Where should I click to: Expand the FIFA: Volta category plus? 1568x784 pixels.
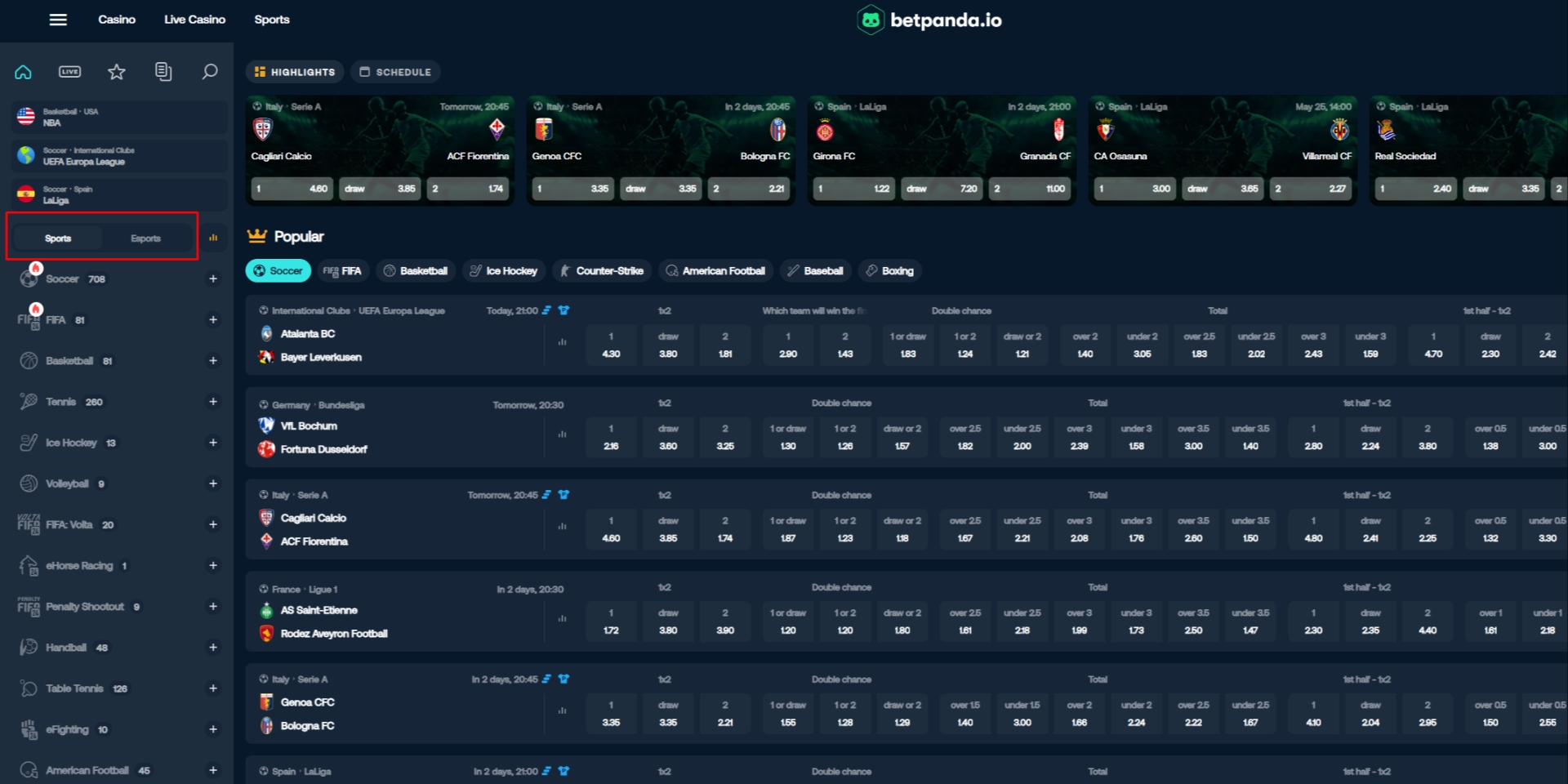(x=213, y=524)
